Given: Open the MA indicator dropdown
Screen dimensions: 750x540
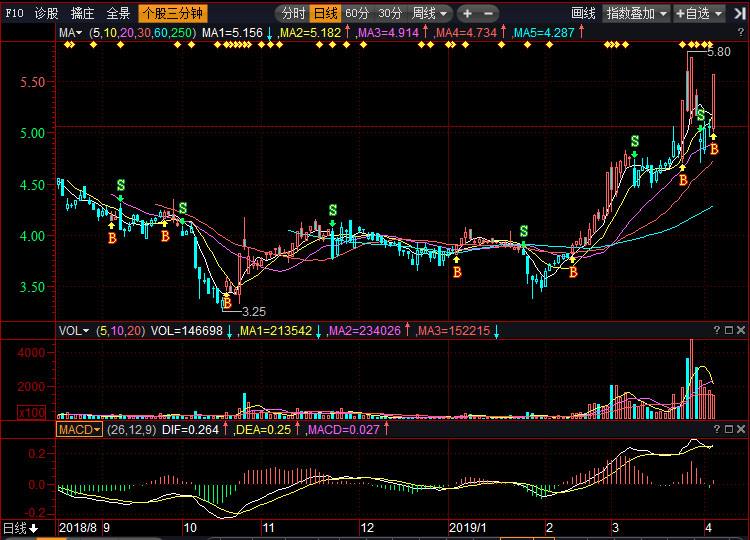Looking at the screenshot, I should (70, 33).
